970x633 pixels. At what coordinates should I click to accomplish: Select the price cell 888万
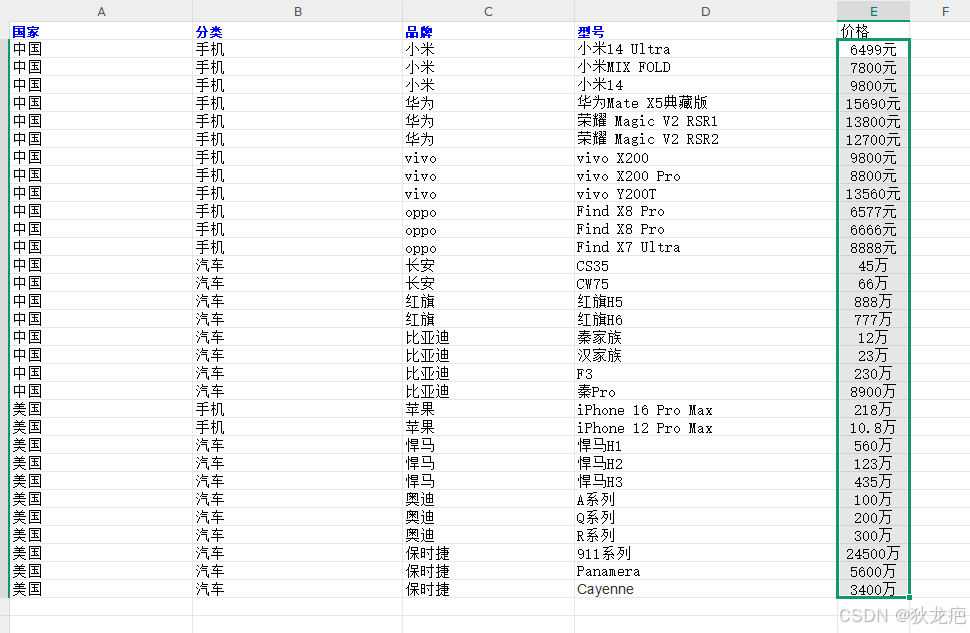pos(873,301)
